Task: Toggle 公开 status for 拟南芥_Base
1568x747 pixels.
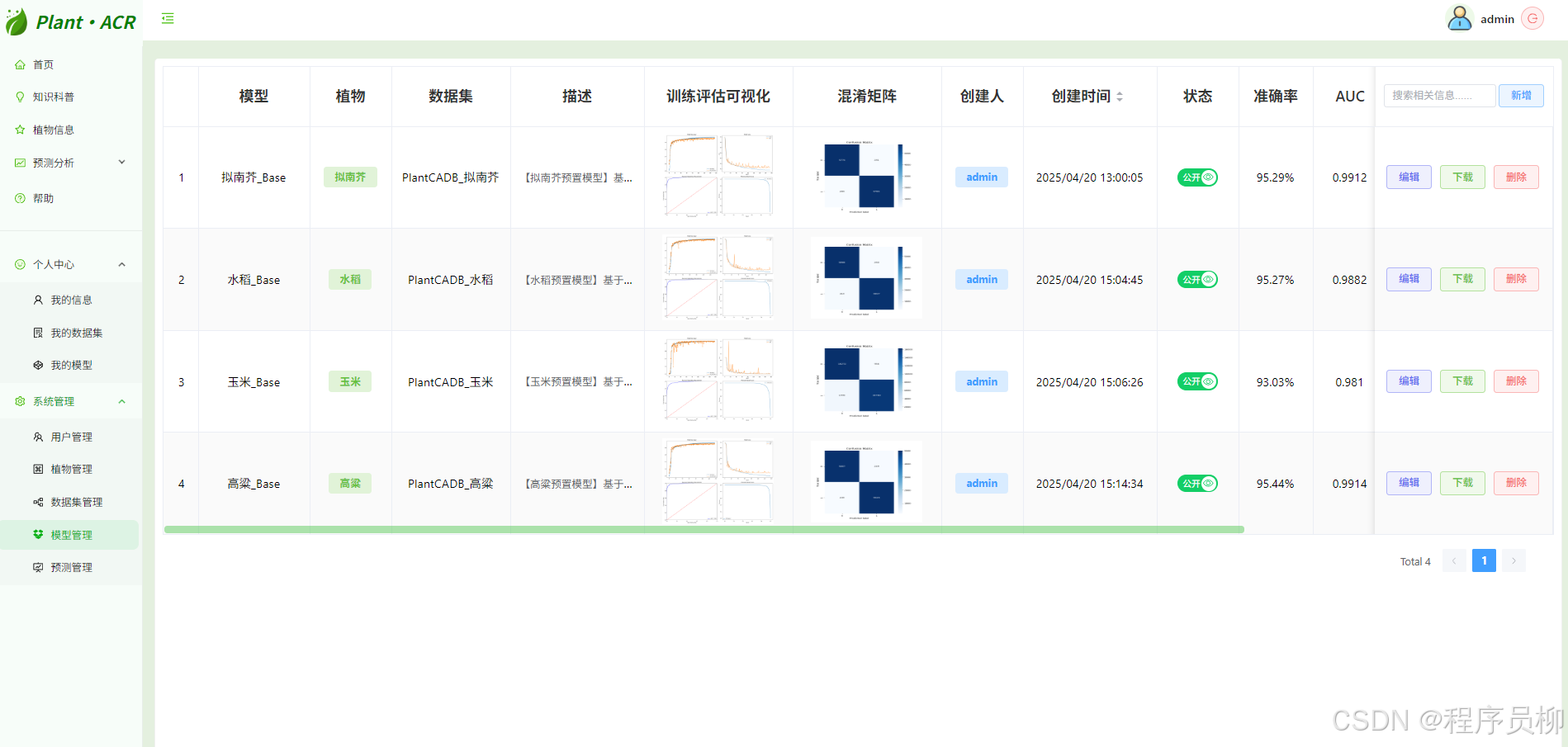Action: 1197,177
